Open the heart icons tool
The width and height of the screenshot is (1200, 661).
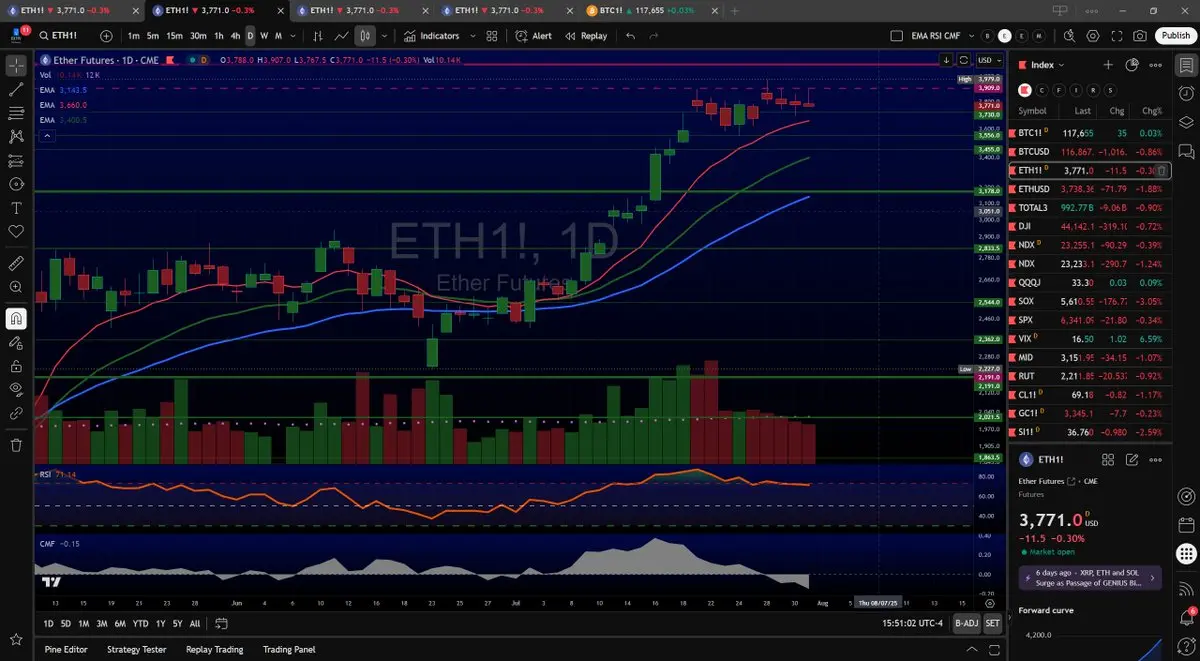click(x=16, y=231)
